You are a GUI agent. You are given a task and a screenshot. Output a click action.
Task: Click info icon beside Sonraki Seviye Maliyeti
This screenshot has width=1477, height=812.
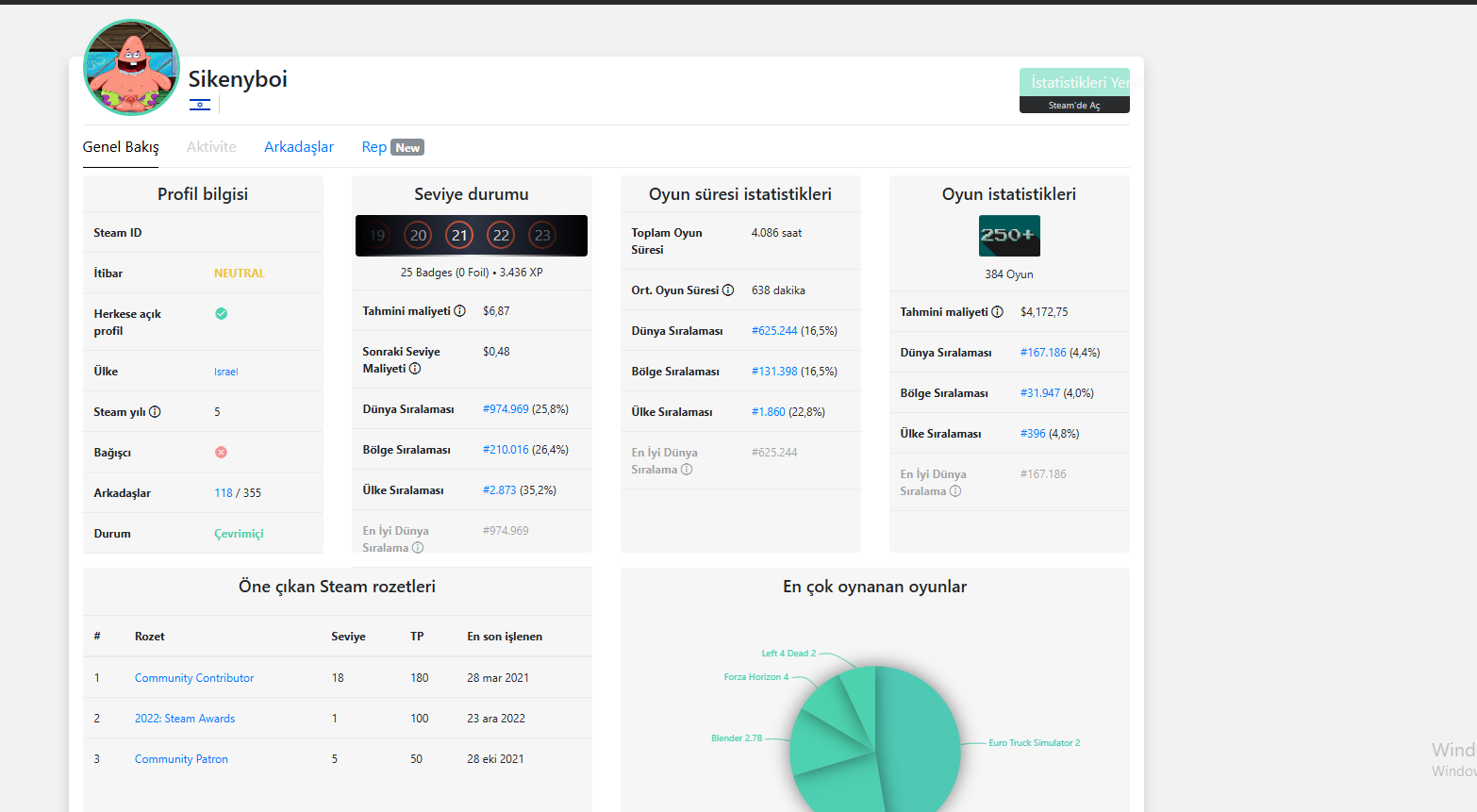tap(415, 369)
